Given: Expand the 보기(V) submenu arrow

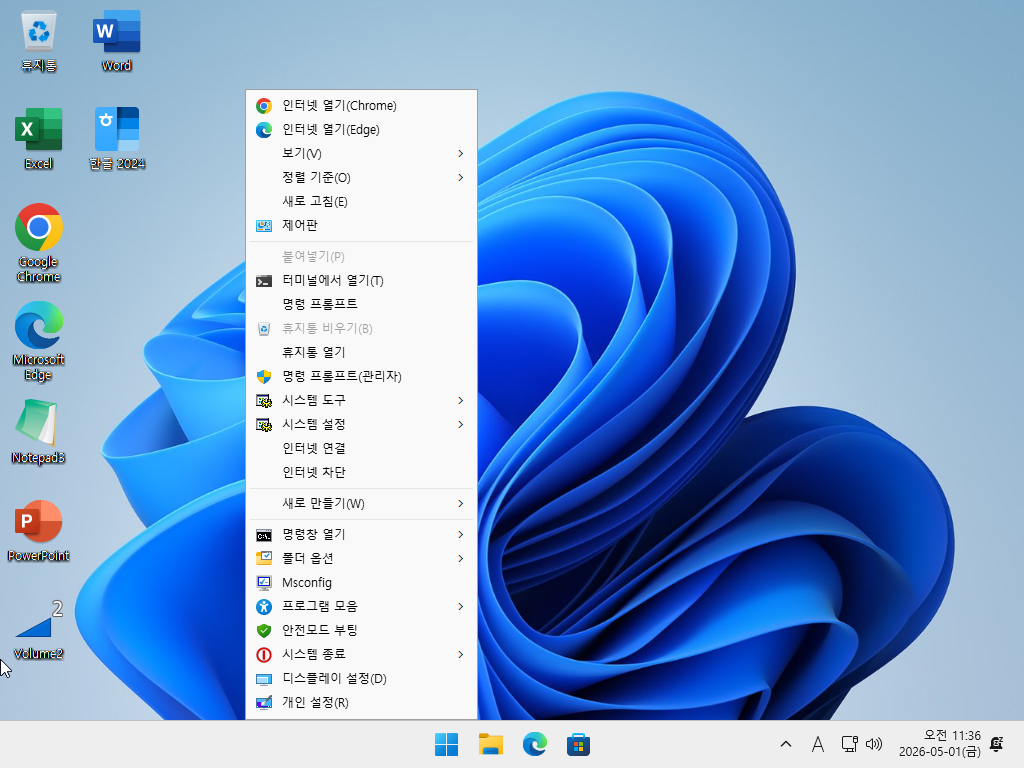Looking at the screenshot, I should pos(461,153).
